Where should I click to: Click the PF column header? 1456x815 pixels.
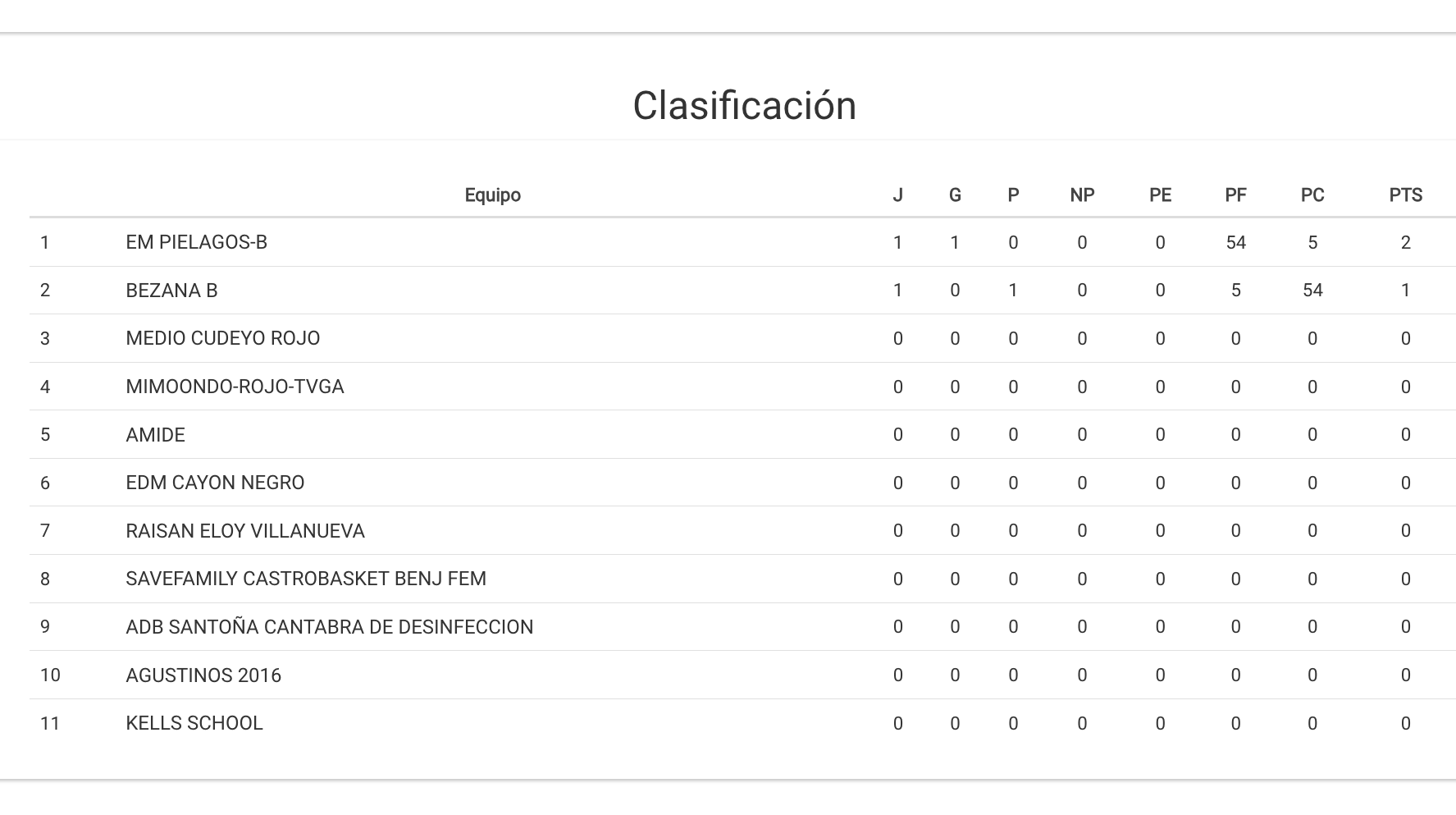pos(1235,195)
